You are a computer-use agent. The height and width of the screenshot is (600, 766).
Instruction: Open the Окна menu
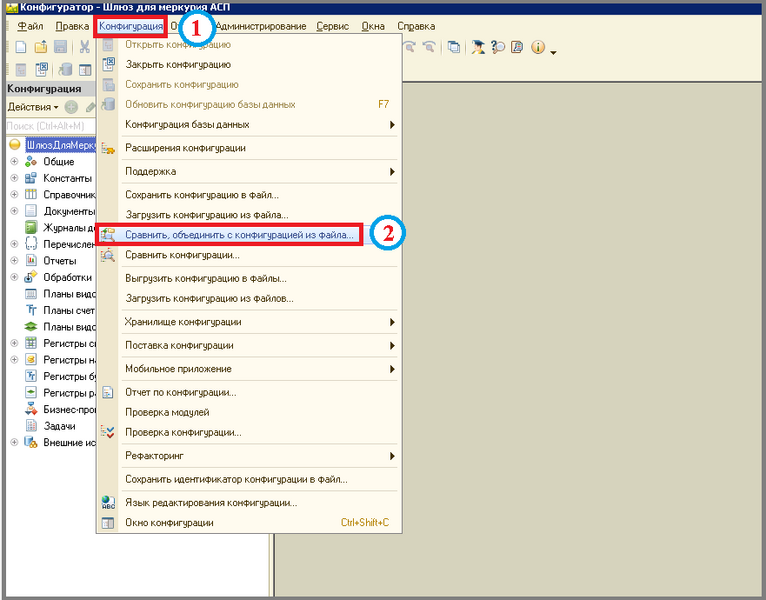point(373,26)
